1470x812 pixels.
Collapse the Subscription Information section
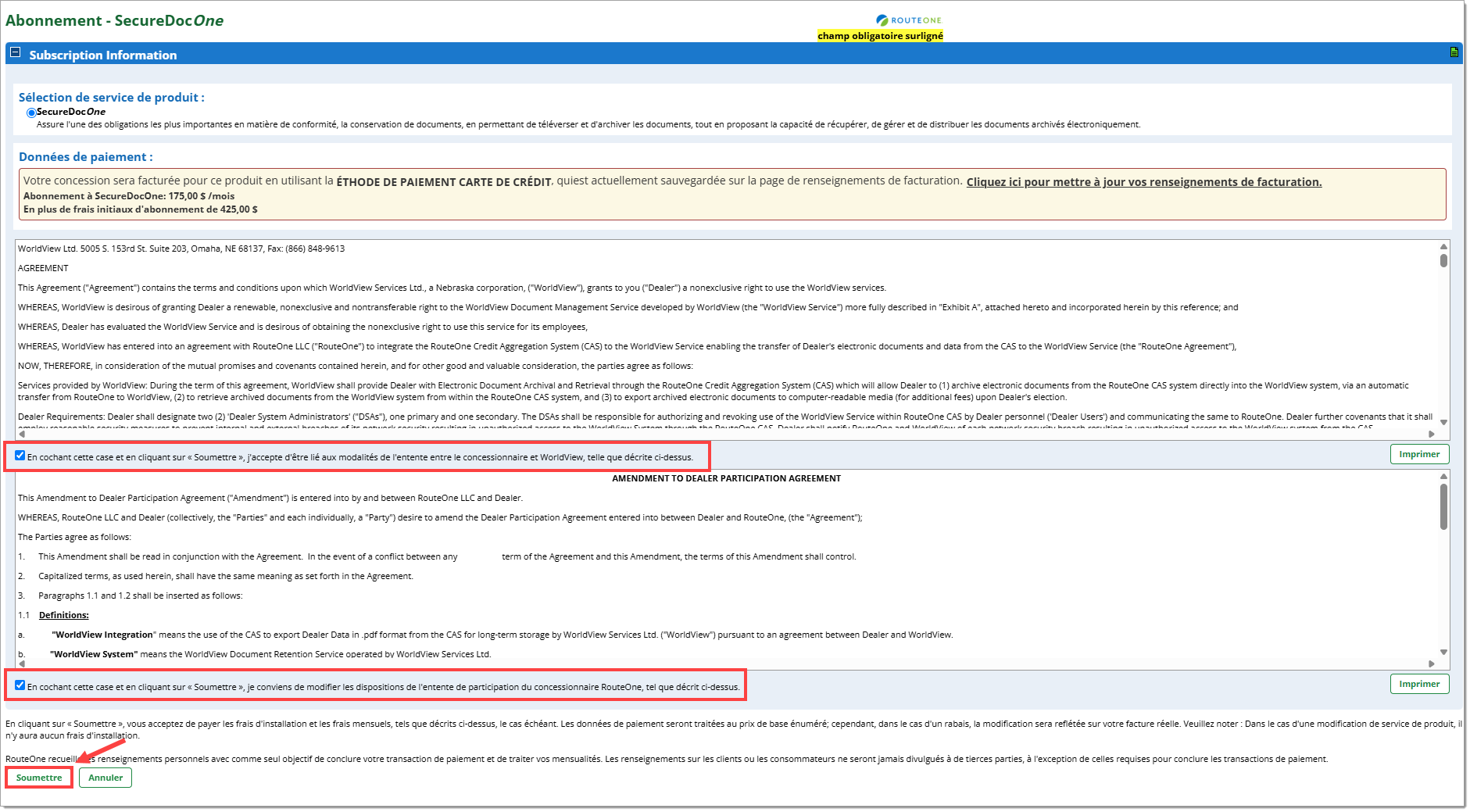point(15,53)
